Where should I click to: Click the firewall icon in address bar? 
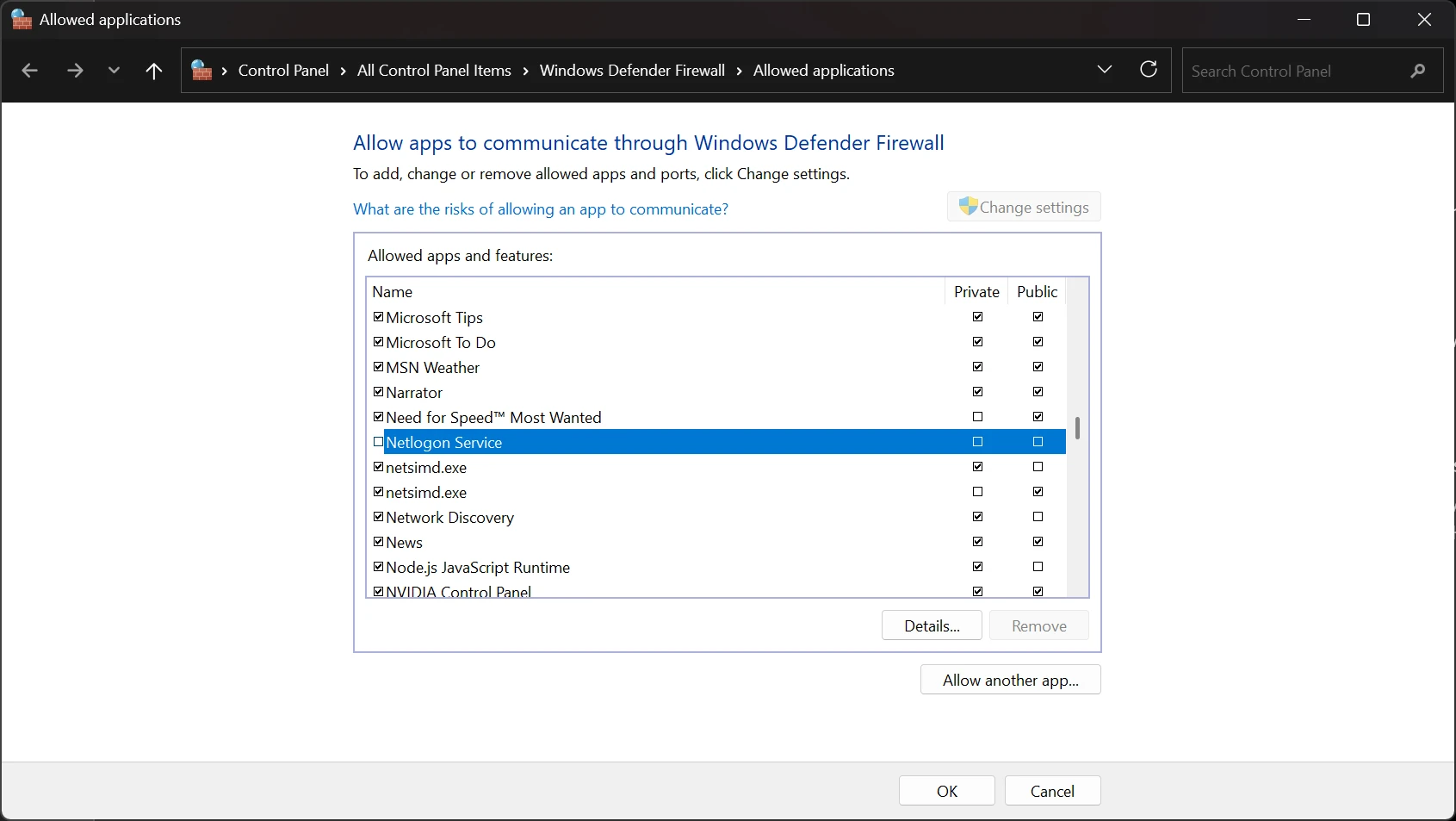pyautogui.click(x=201, y=71)
